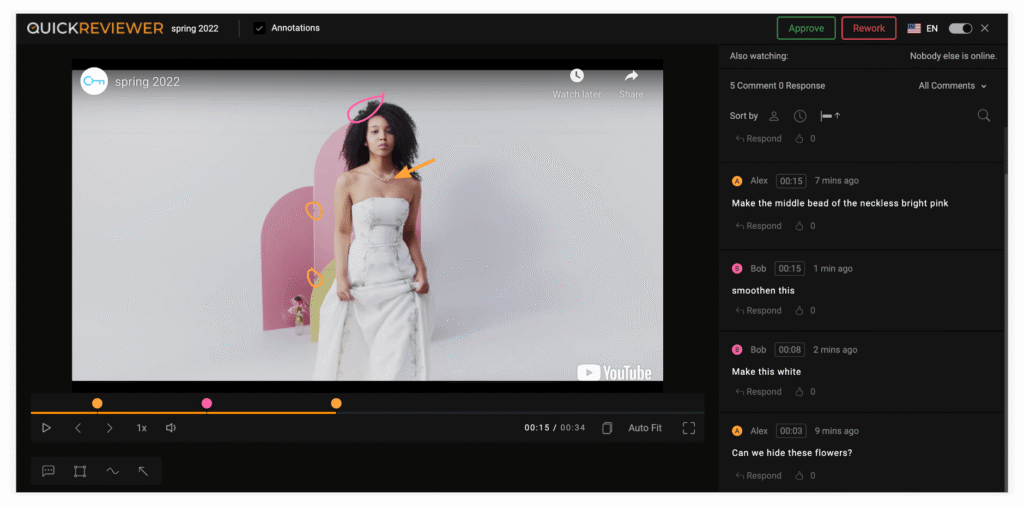Viewport: 1024px width, 506px height.
Task: Search comments with magnifier icon
Action: tap(984, 116)
